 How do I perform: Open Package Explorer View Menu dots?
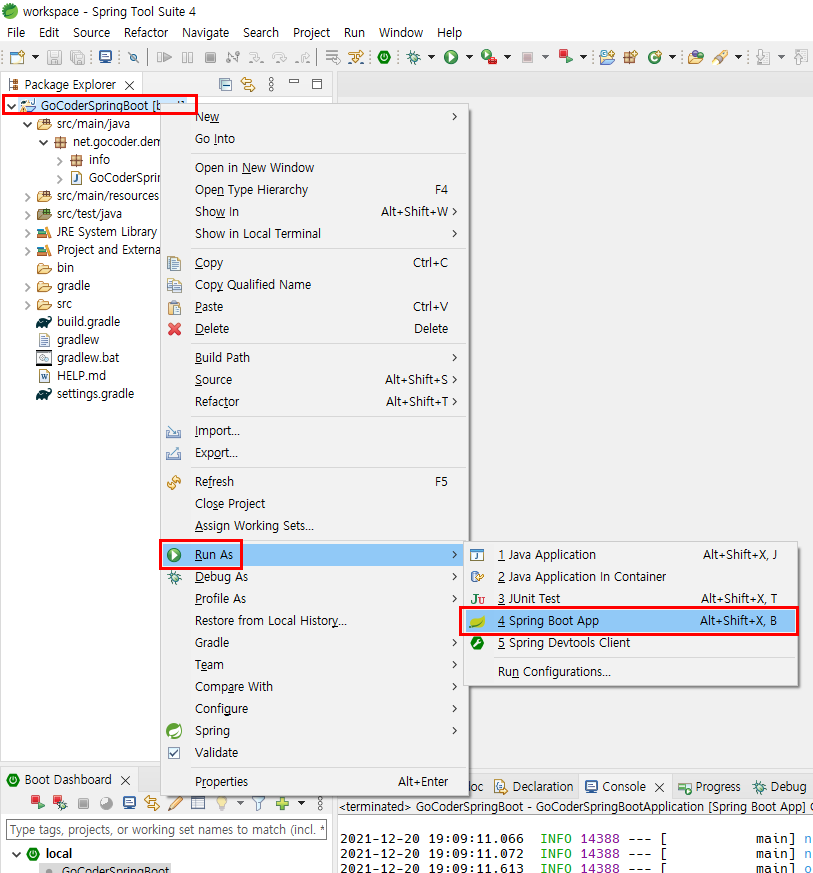click(x=271, y=84)
